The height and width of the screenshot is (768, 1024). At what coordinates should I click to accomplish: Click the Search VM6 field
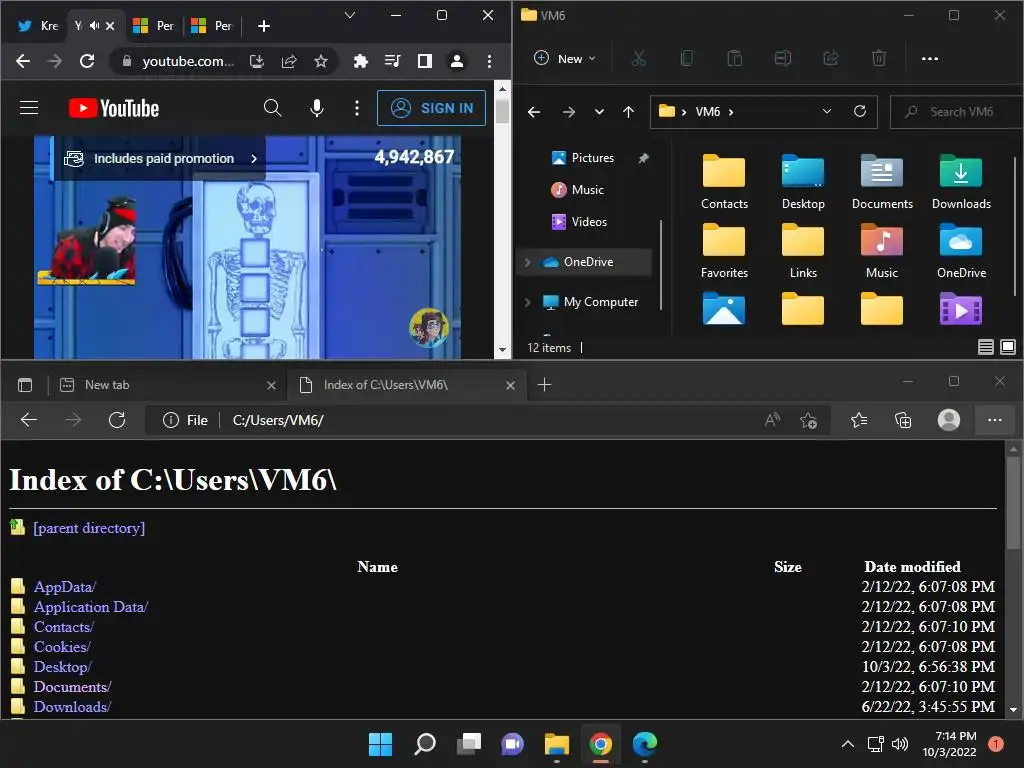pyautogui.click(x=957, y=112)
